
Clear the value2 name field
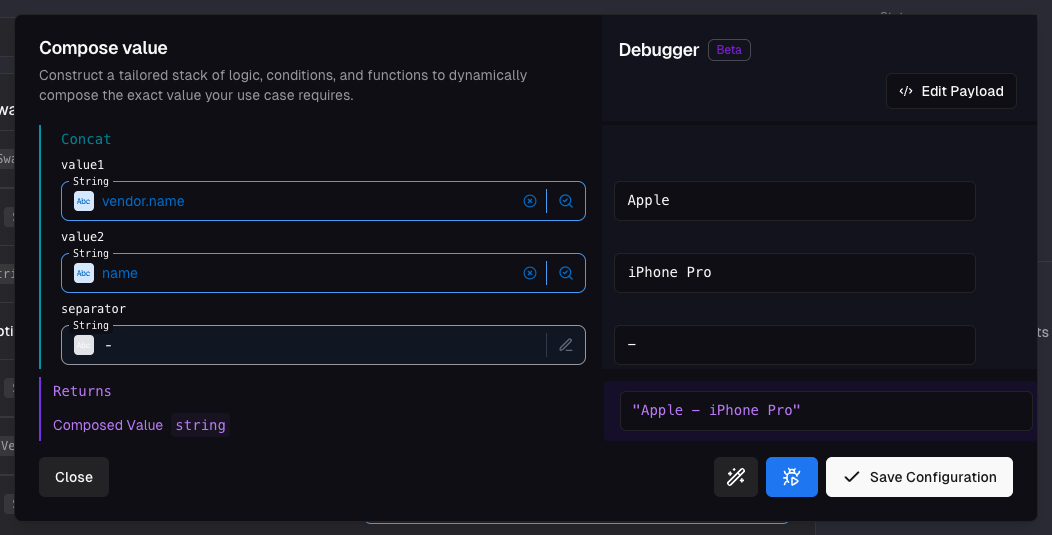(x=530, y=273)
